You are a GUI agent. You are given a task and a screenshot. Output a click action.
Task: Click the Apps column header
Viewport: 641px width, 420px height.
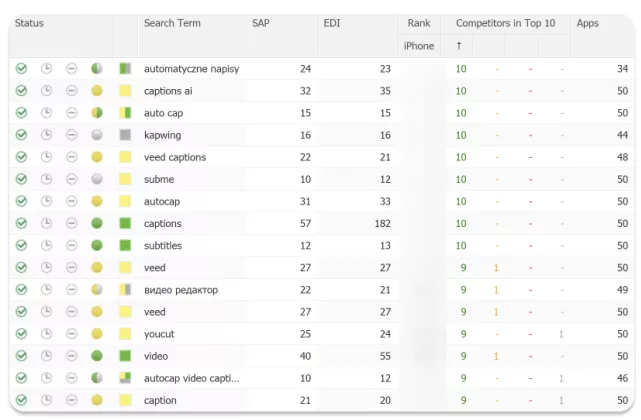(x=587, y=23)
